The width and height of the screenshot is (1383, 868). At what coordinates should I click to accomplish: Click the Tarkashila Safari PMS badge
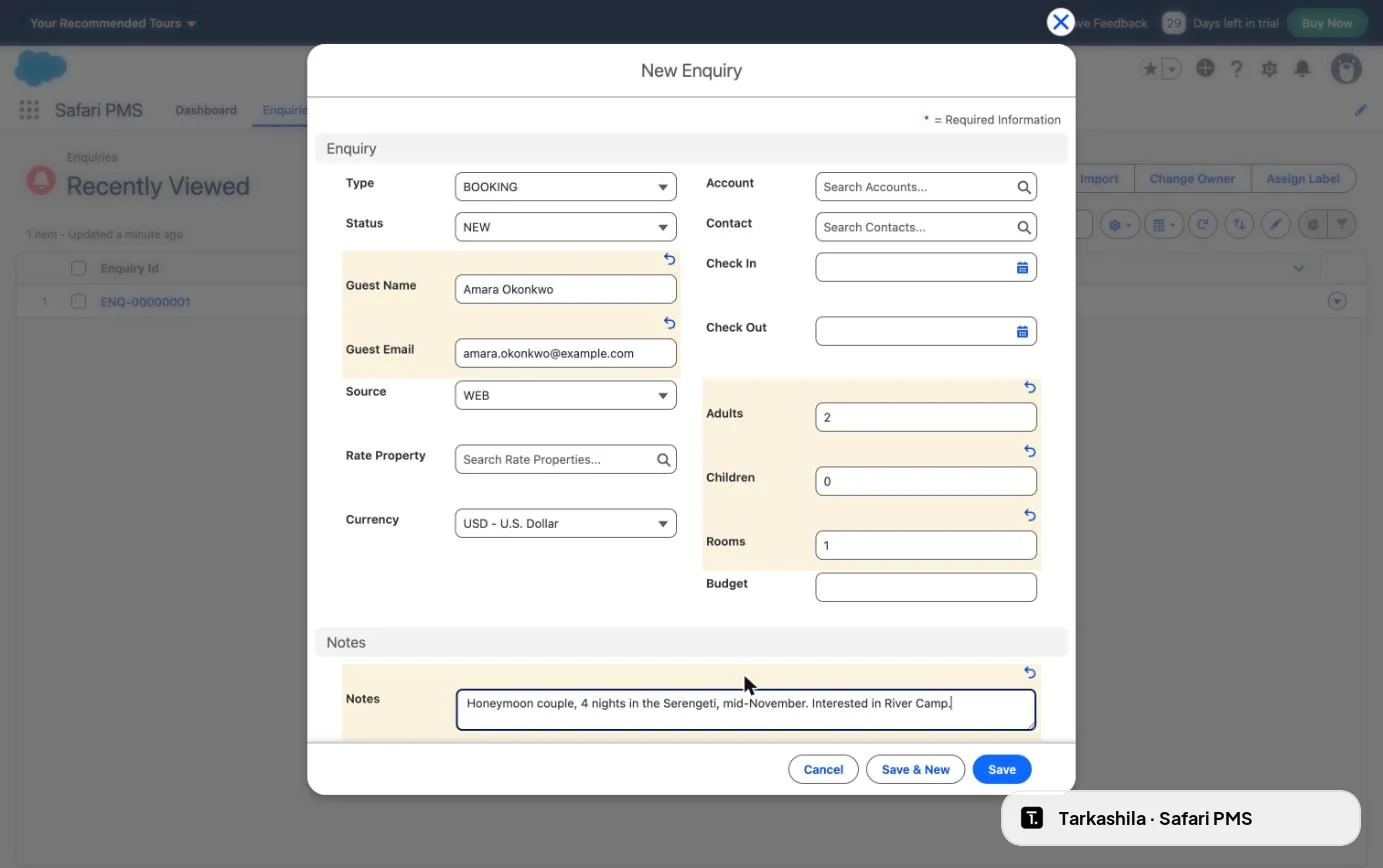click(x=1181, y=818)
